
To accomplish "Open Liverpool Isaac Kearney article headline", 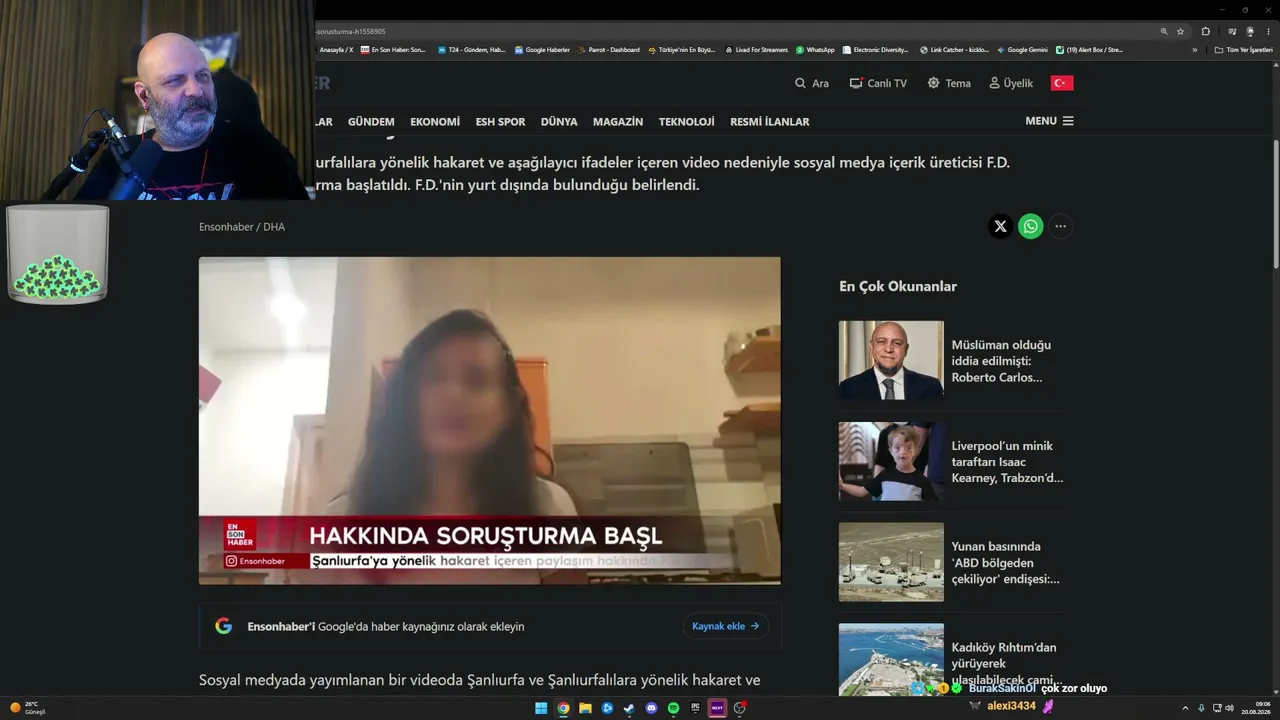I will pos(1007,462).
